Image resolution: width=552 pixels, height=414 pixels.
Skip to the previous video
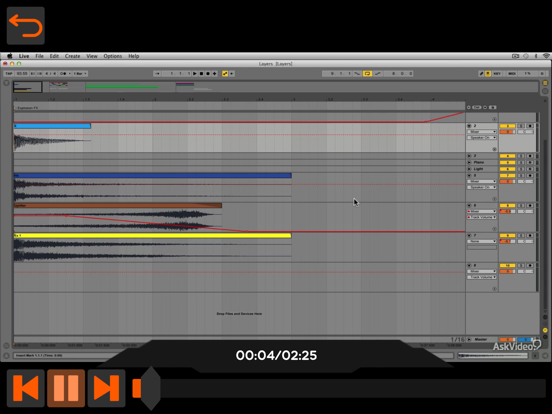[x=26, y=388]
